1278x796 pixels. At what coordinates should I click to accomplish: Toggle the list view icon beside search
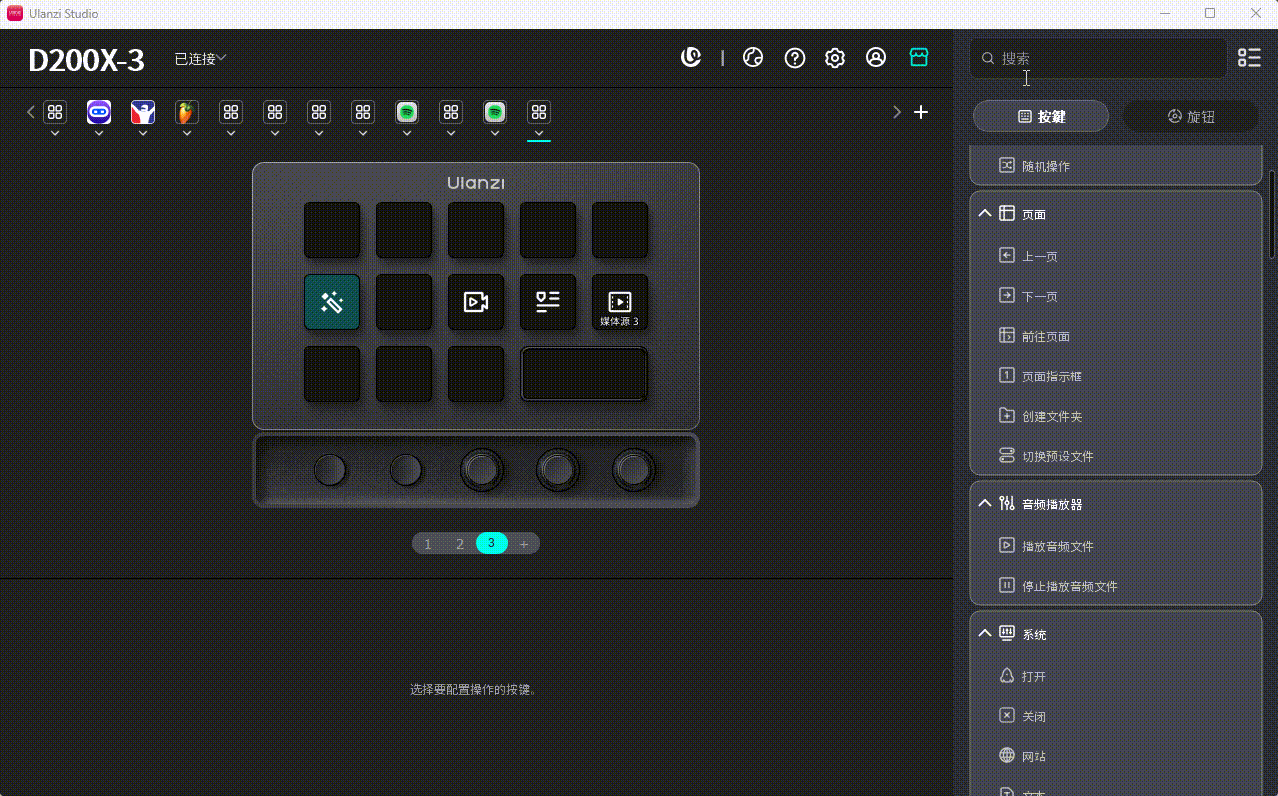point(1249,58)
